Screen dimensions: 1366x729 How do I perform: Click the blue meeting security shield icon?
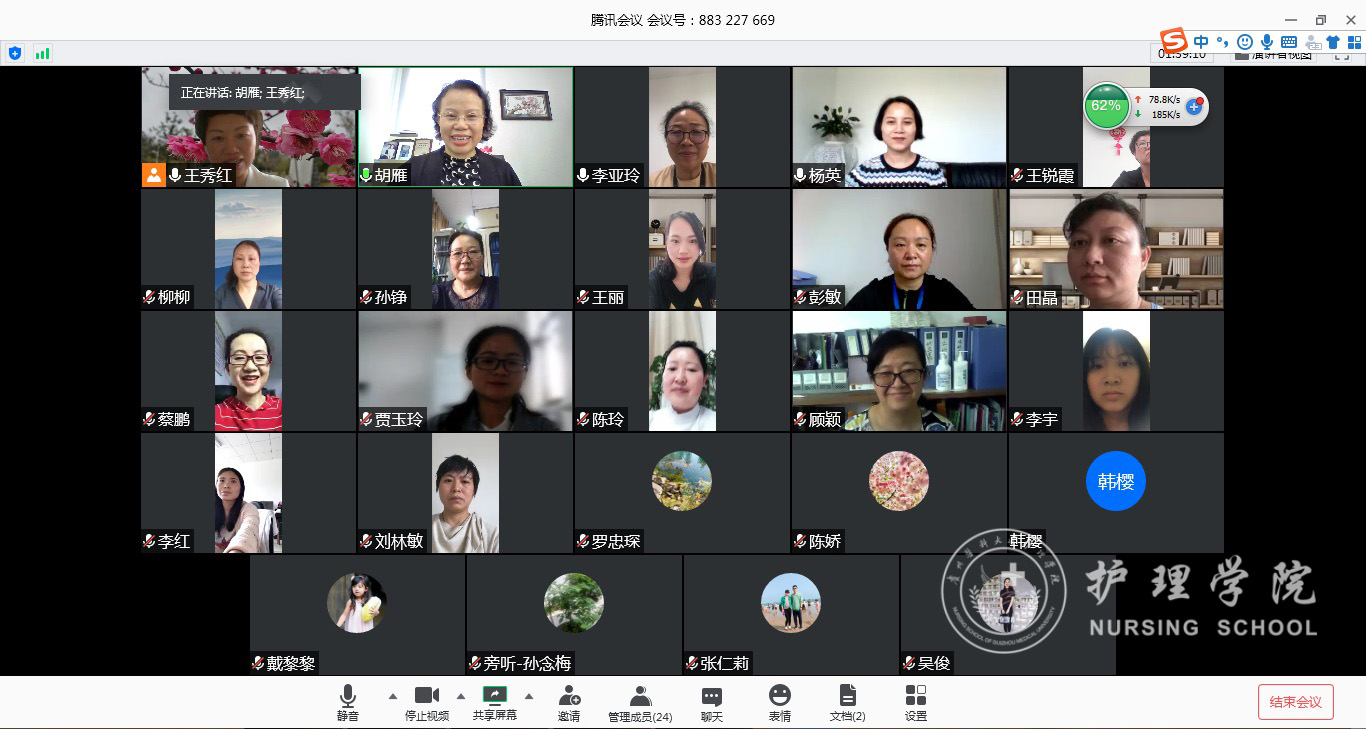click(x=14, y=53)
